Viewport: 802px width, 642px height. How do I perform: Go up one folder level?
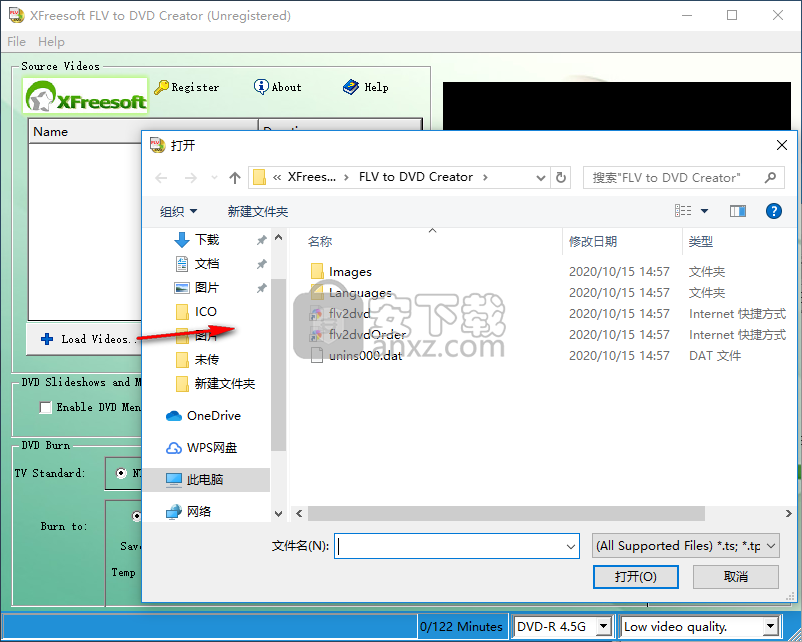click(235, 178)
